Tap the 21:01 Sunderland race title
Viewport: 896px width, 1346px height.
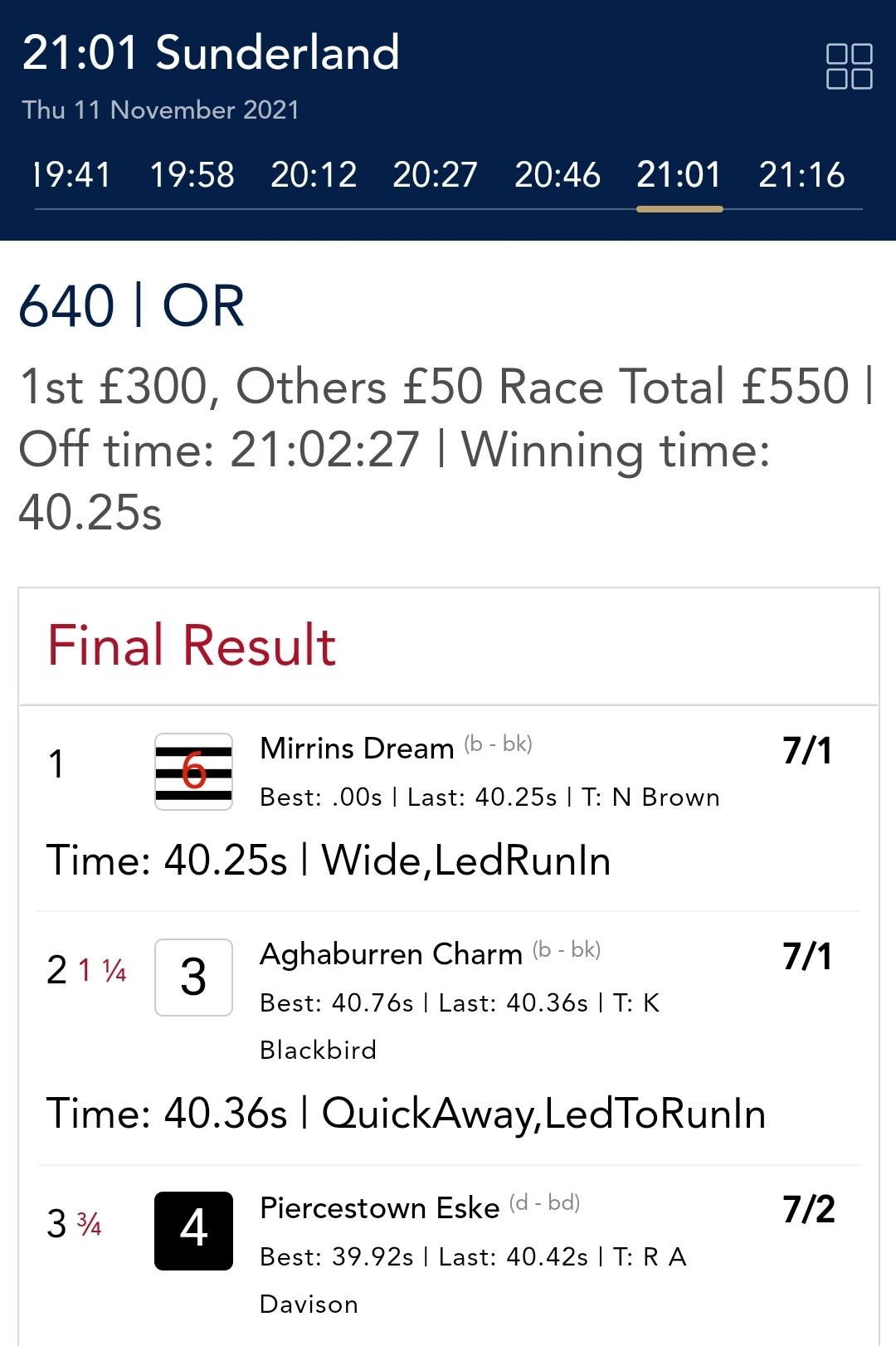pos(211,52)
